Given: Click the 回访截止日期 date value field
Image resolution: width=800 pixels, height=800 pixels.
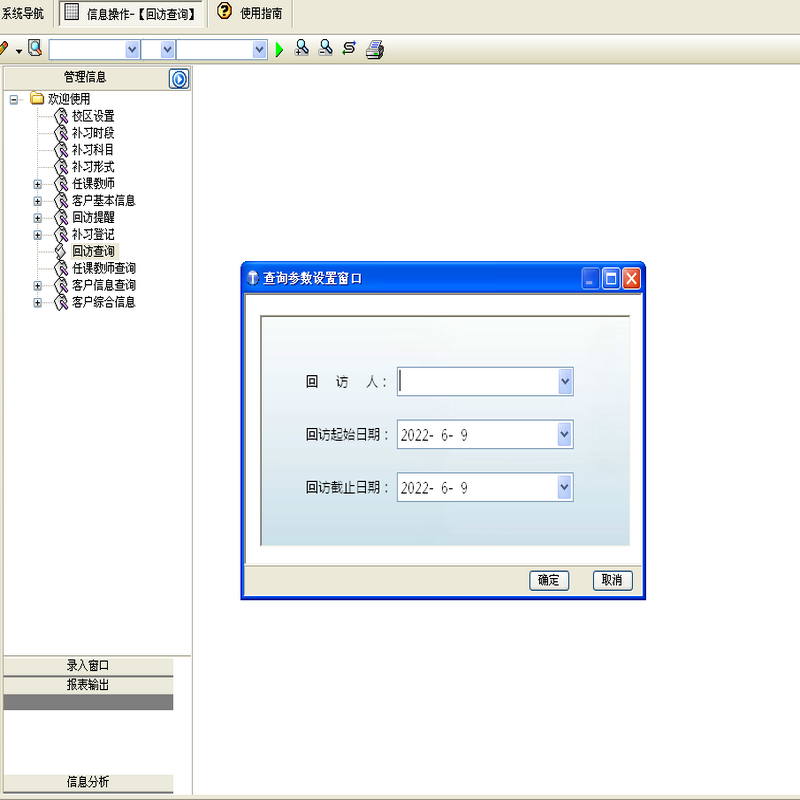Looking at the screenshot, I should (x=478, y=487).
